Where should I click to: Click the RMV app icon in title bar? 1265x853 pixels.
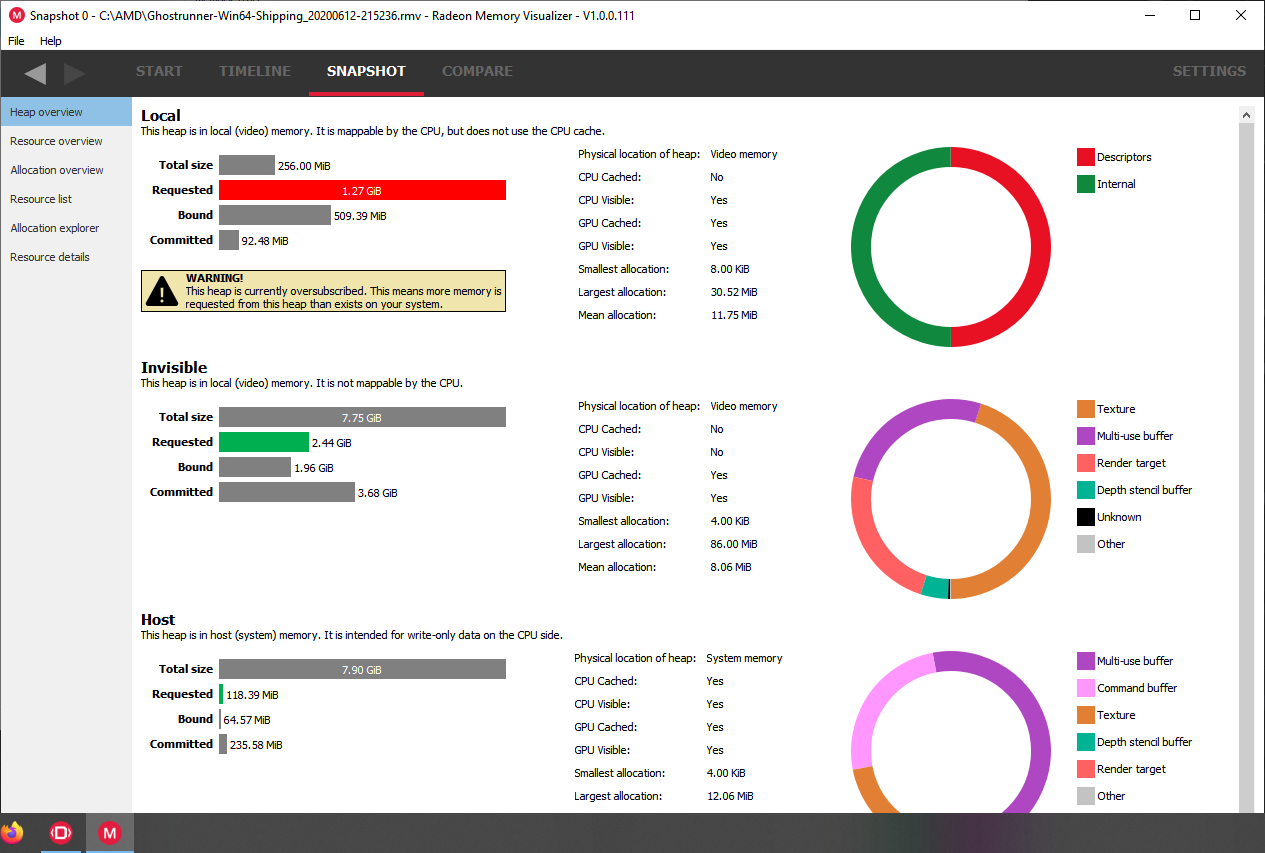click(17, 15)
